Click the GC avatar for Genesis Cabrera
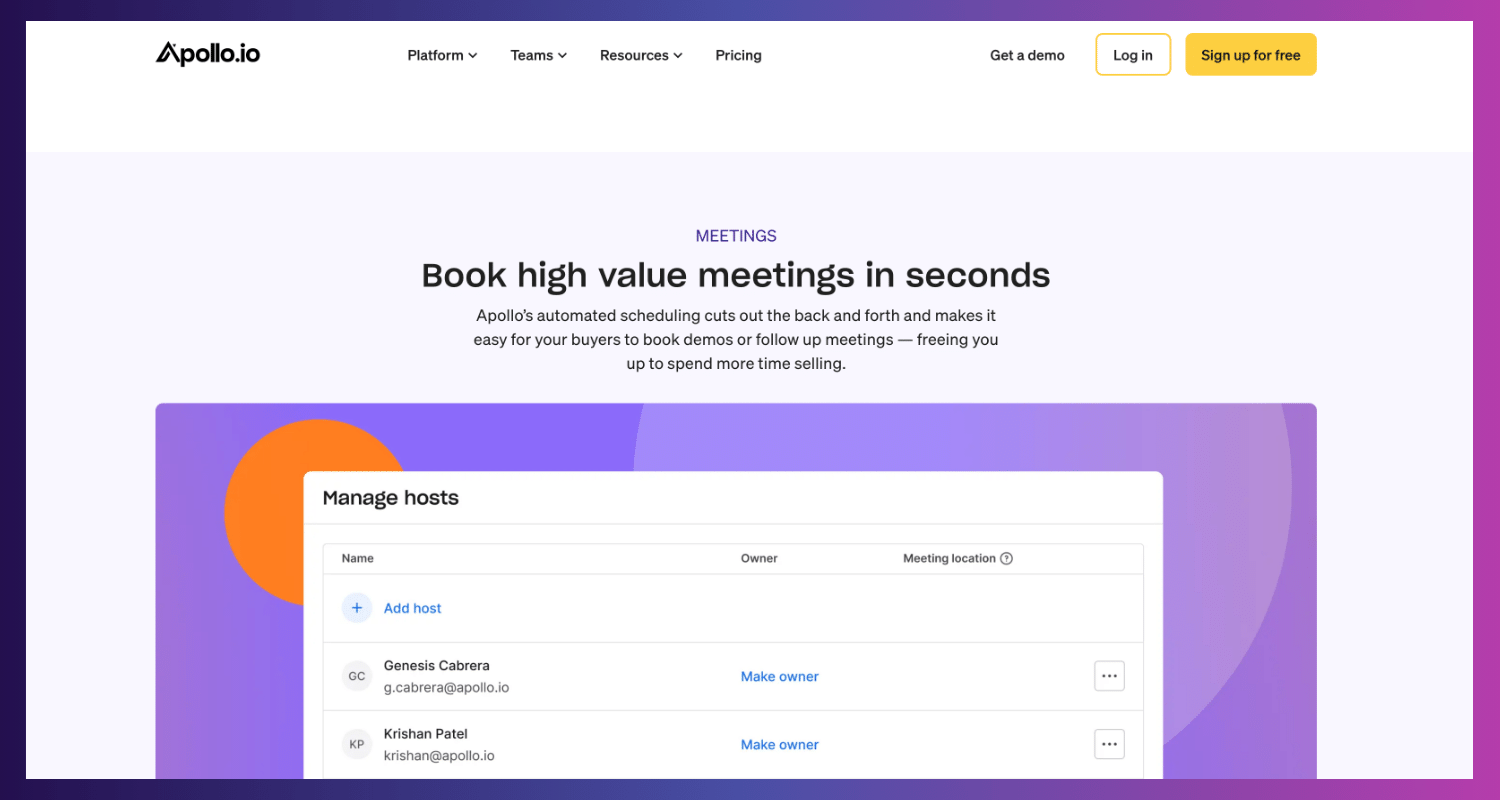Screen dimensions: 1500x800 (357, 676)
